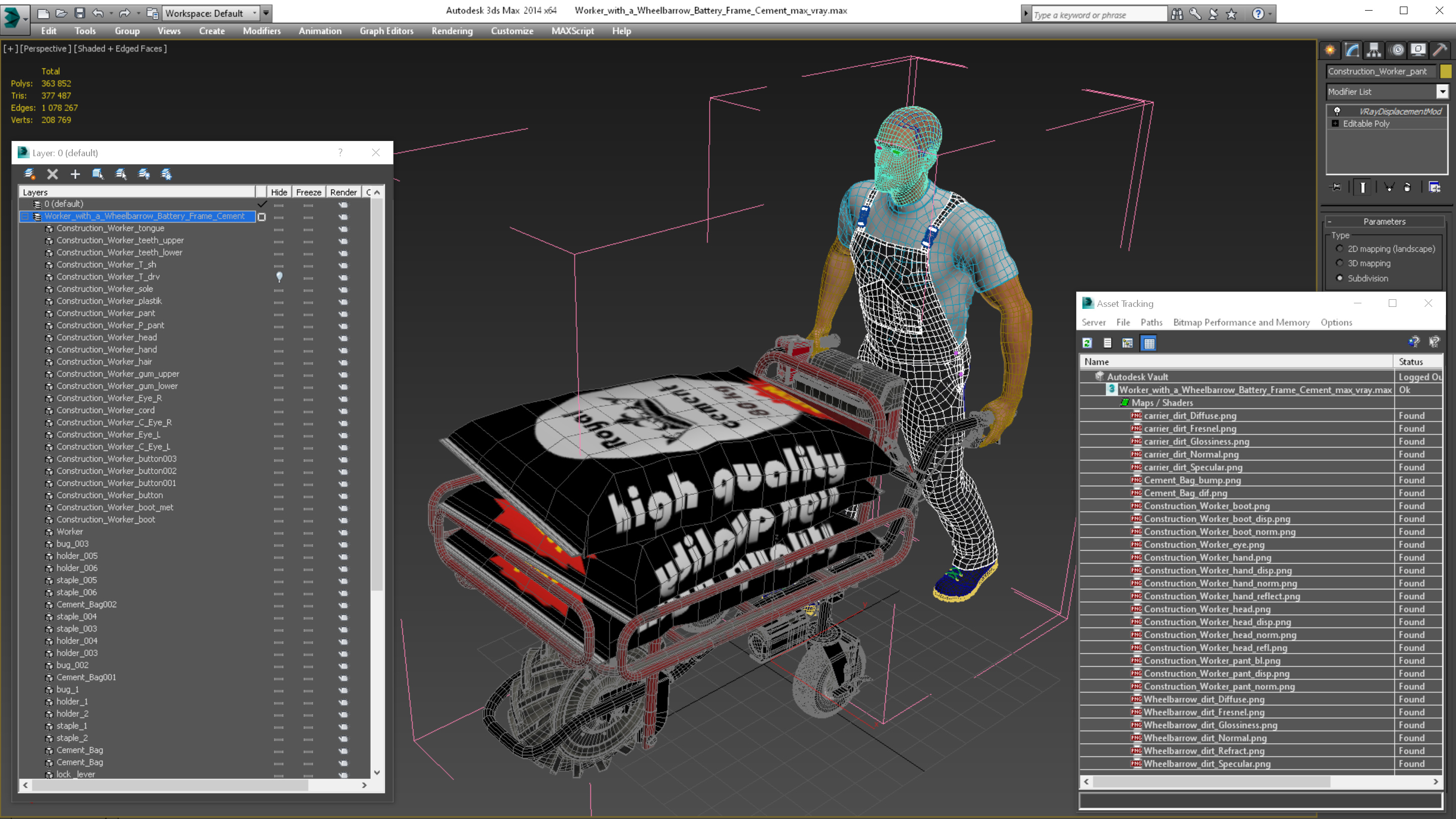Viewport: 1456px width, 819px height.
Task: Undo the last action with the arrow icon
Action: point(99,13)
